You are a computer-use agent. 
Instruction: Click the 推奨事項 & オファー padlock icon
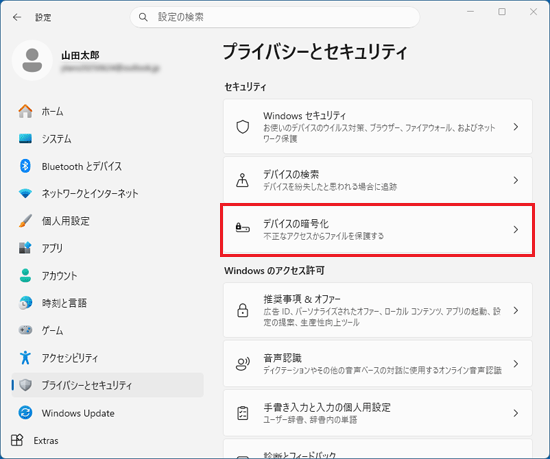click(242, 310)
